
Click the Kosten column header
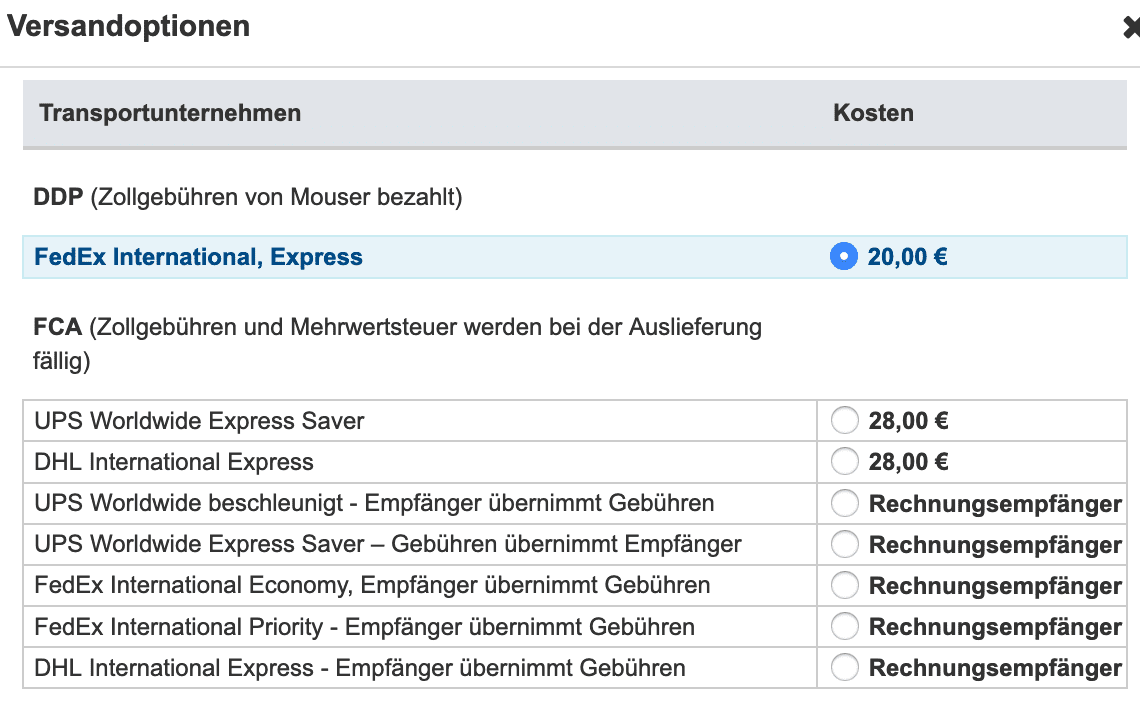[x=873, y=113]
